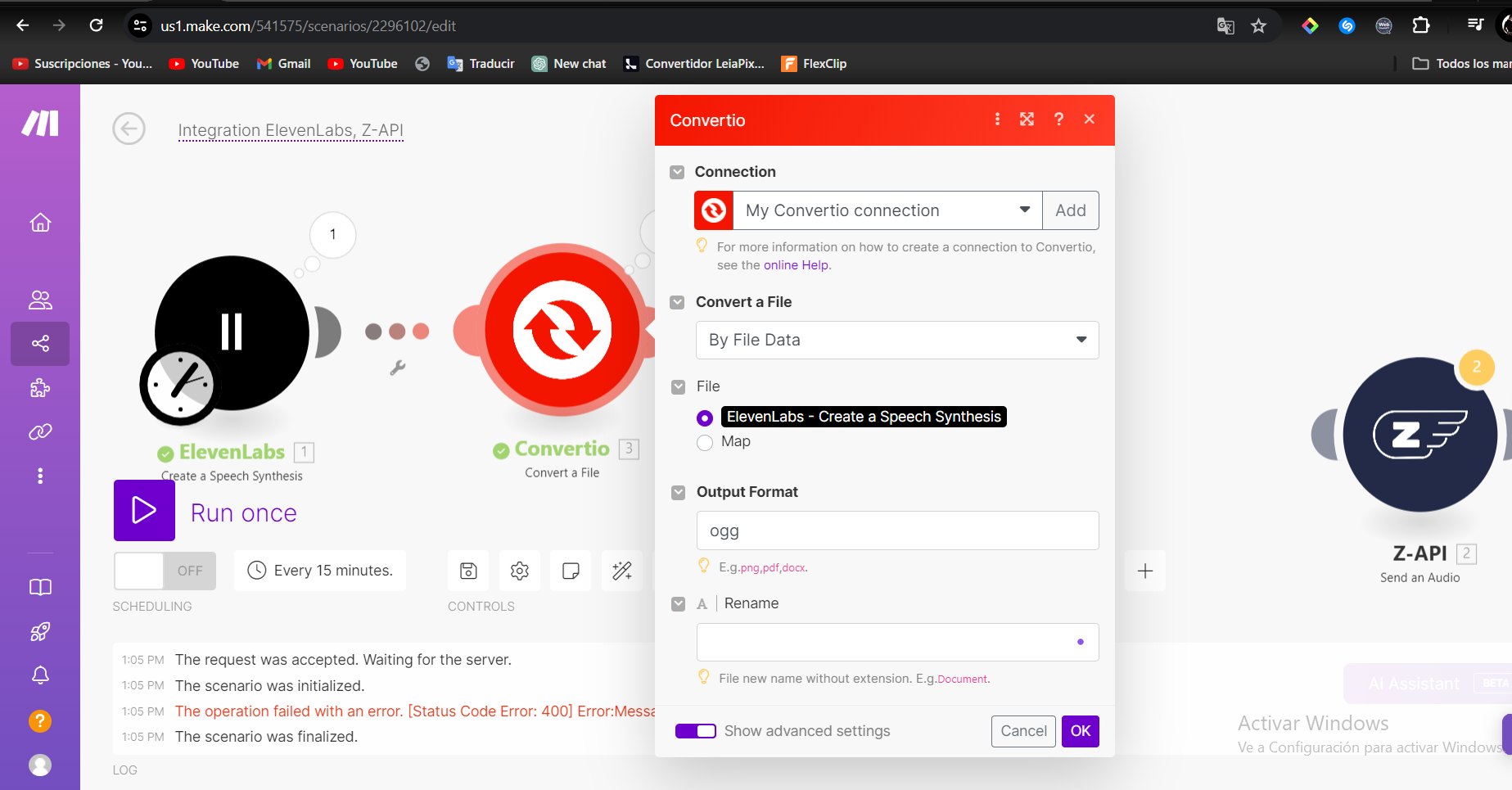Toggle the scenario scheduling OFF switch

pos(165,571)
